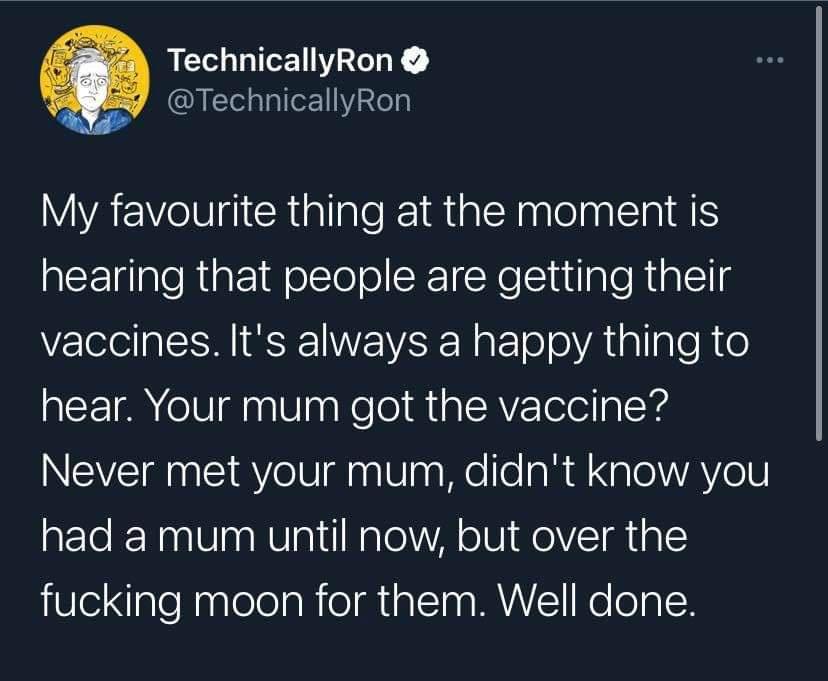This screenshot has height=681, width=828.
Task: Click the first line of the tweet
Action: coord(378,210)
